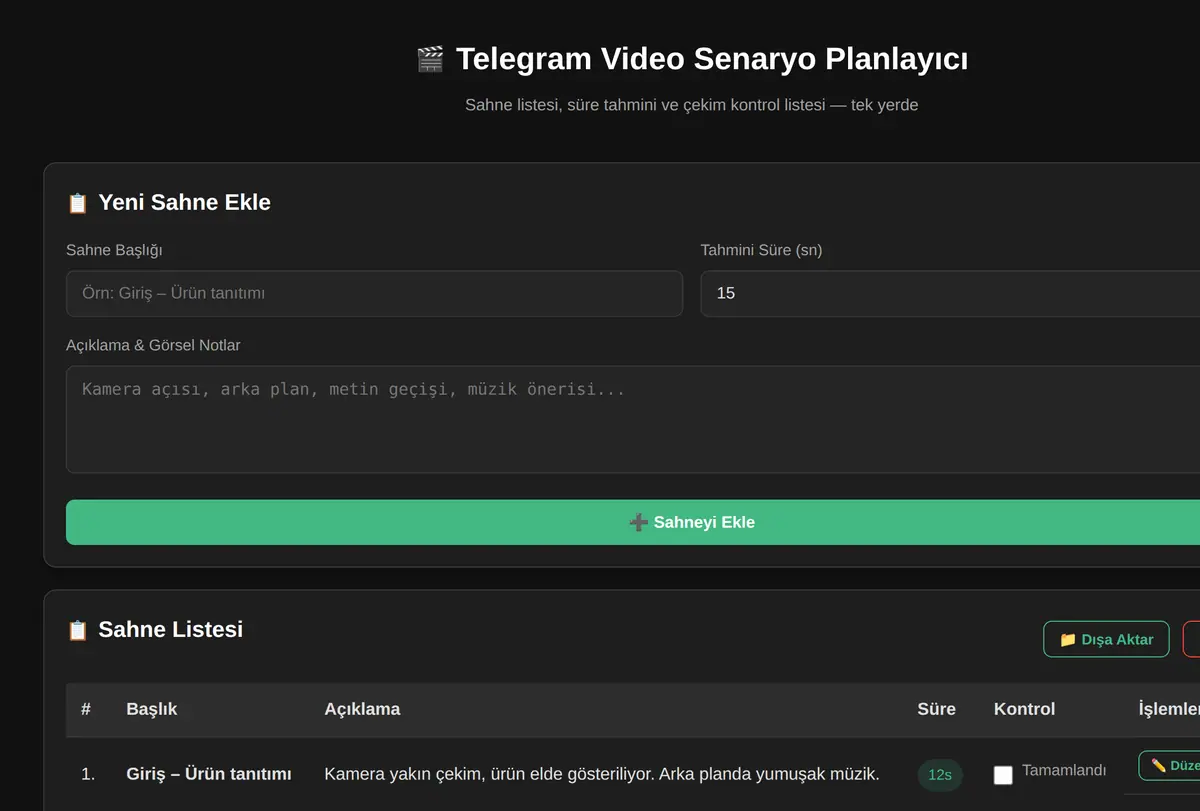Click the 'Sahne Listesi' section heading
The height and width of the screenshot is (811, 1200).
[170, 629]
